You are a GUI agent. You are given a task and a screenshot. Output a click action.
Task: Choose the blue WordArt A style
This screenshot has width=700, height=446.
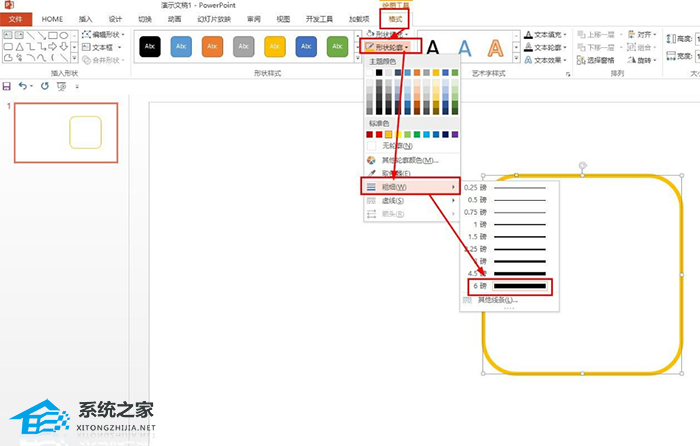click(x=465, y=47)
